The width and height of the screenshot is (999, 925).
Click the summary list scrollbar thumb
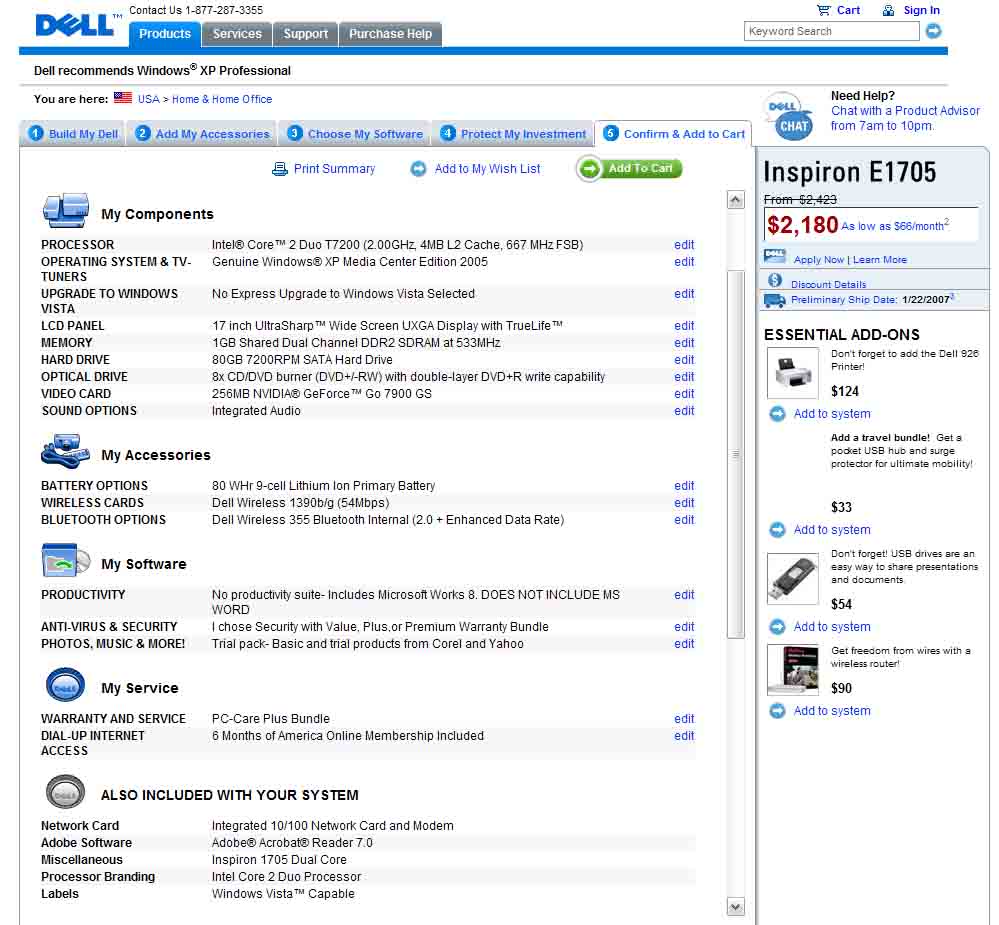735,454
